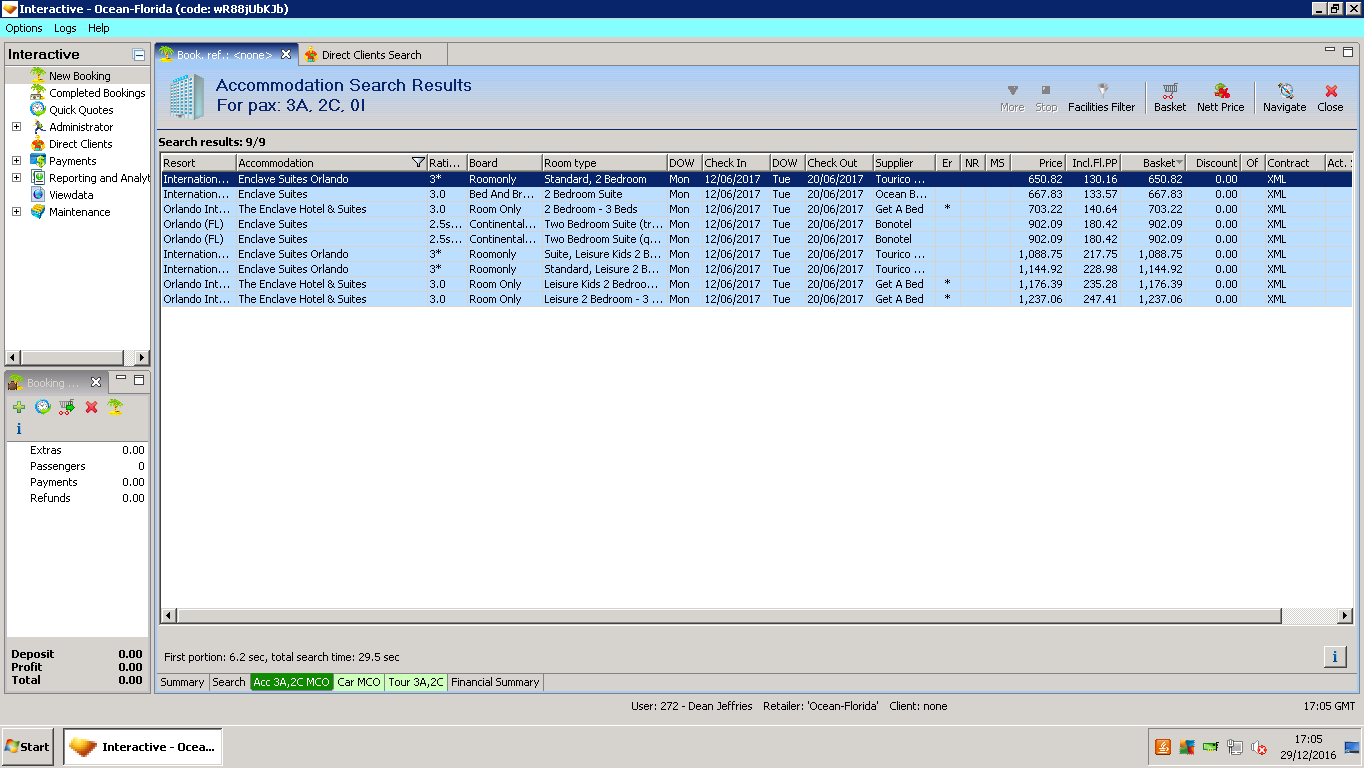Viewport: 1364px width, 768px height.
Task: Switch to the Direct Clients Search tab
Action: 371,55
